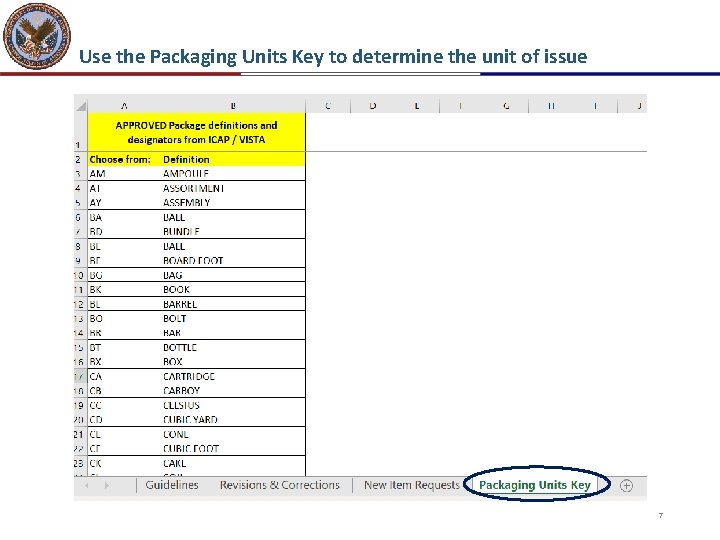Select the CD code cell
The width and height of the screenshot is (720, 540).
[x=124, y=420]
